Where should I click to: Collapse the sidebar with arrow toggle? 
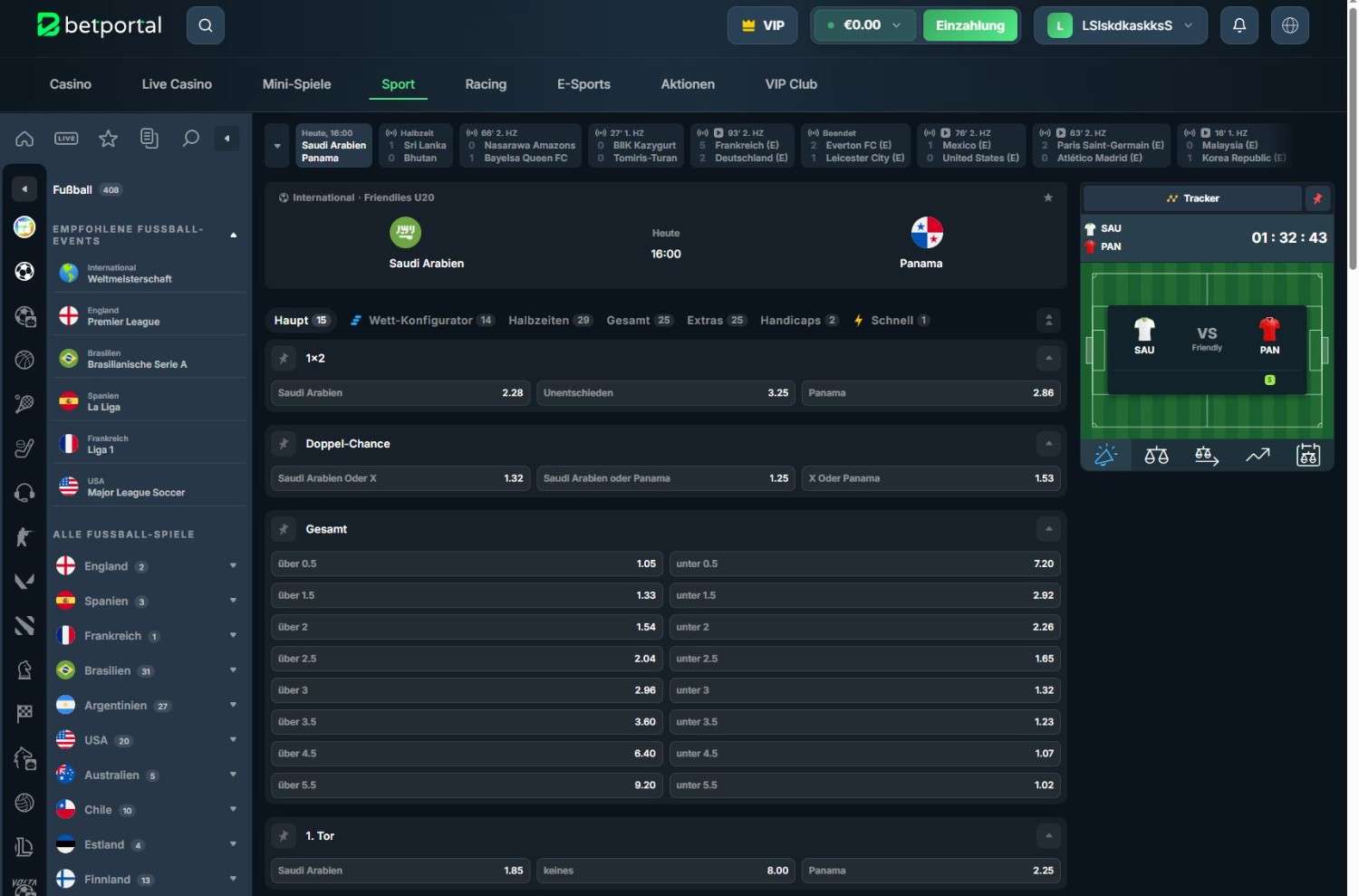tap(226, 139)
